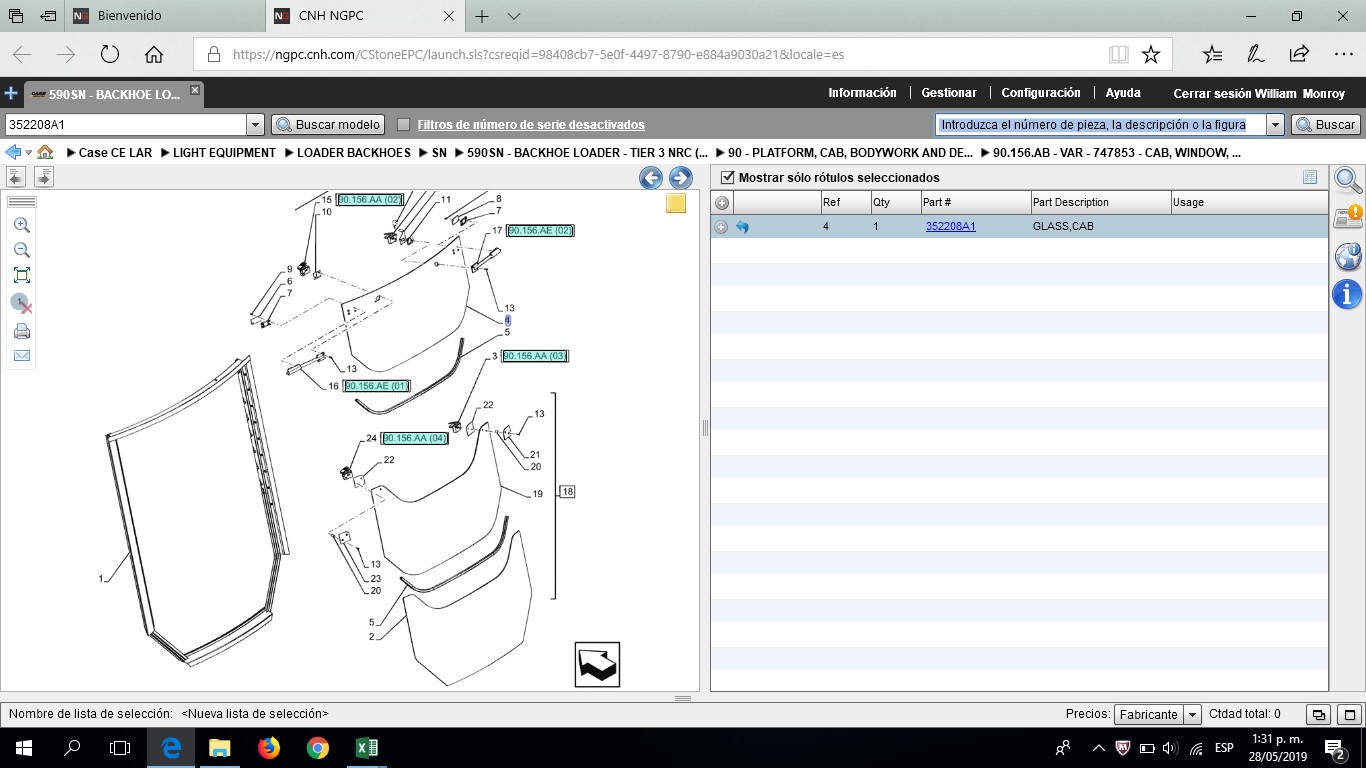Open a new catalog tab with the plus icon
The height and width of the screenshot is (768, 1366).
[x=11, y=93]
